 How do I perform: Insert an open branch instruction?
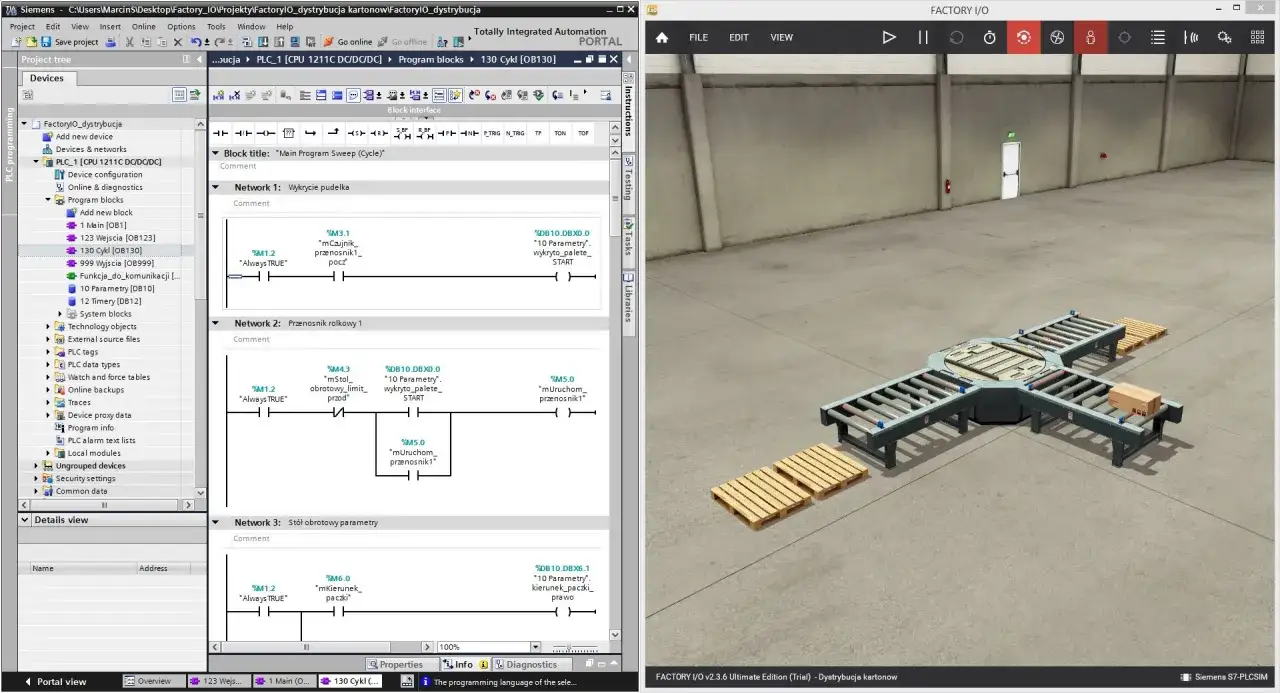tap(311, 132)
